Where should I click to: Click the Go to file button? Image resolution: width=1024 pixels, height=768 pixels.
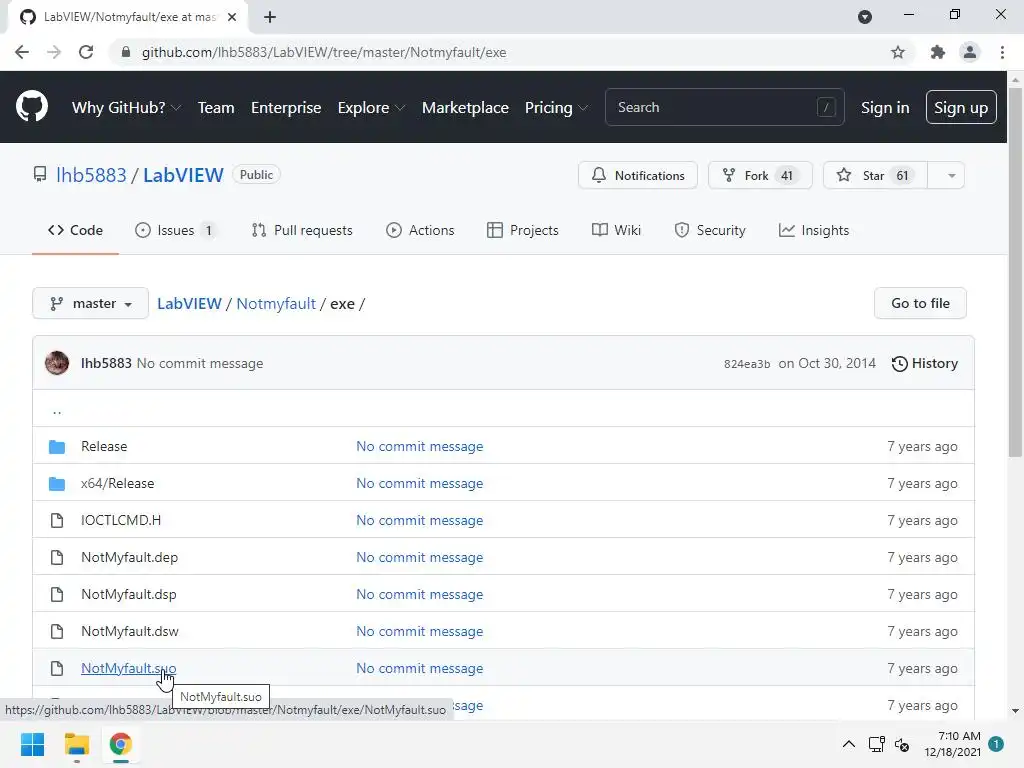tap(920, 304)
